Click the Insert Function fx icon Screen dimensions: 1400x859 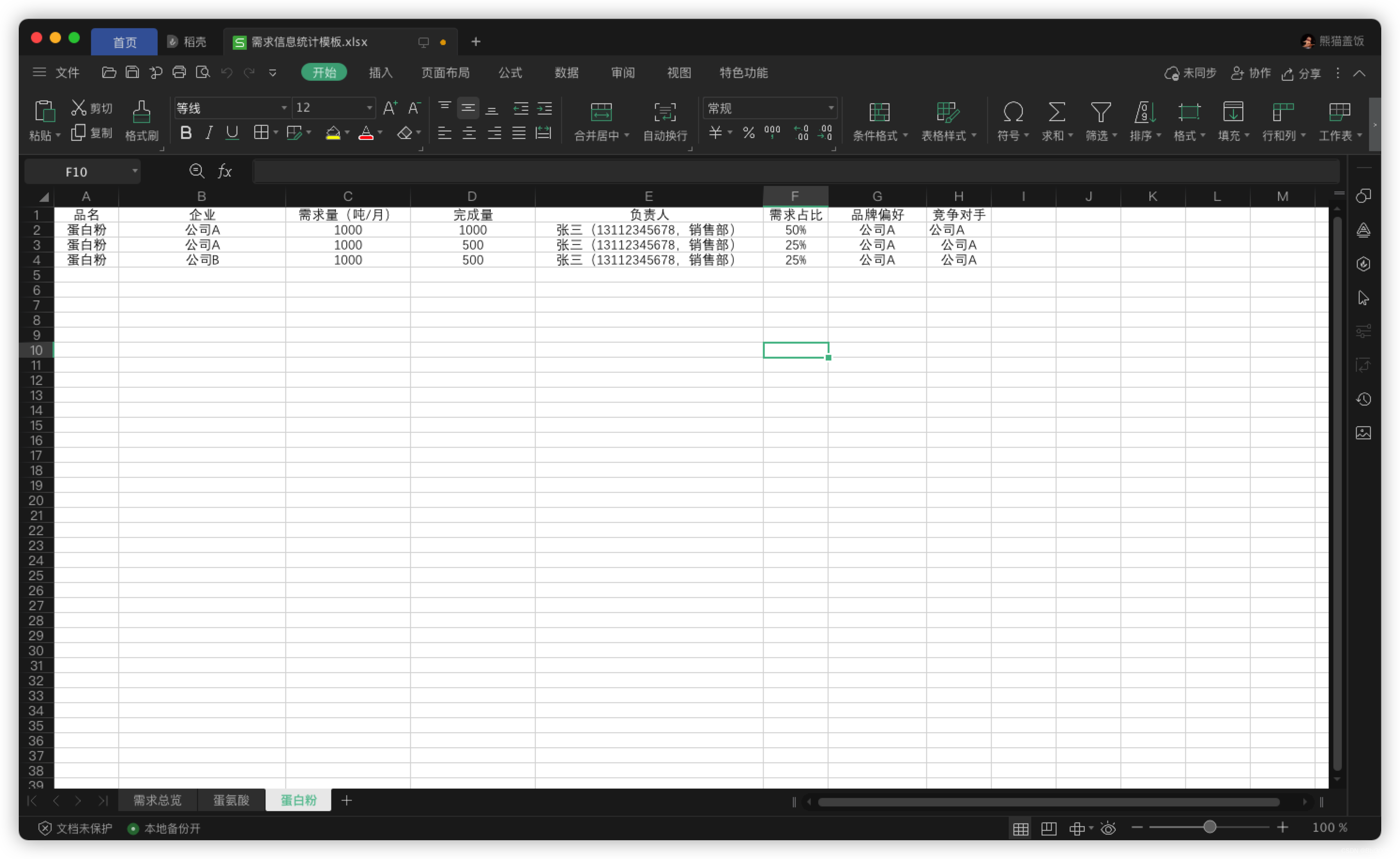pyautogui.click(x=224, y=171)
